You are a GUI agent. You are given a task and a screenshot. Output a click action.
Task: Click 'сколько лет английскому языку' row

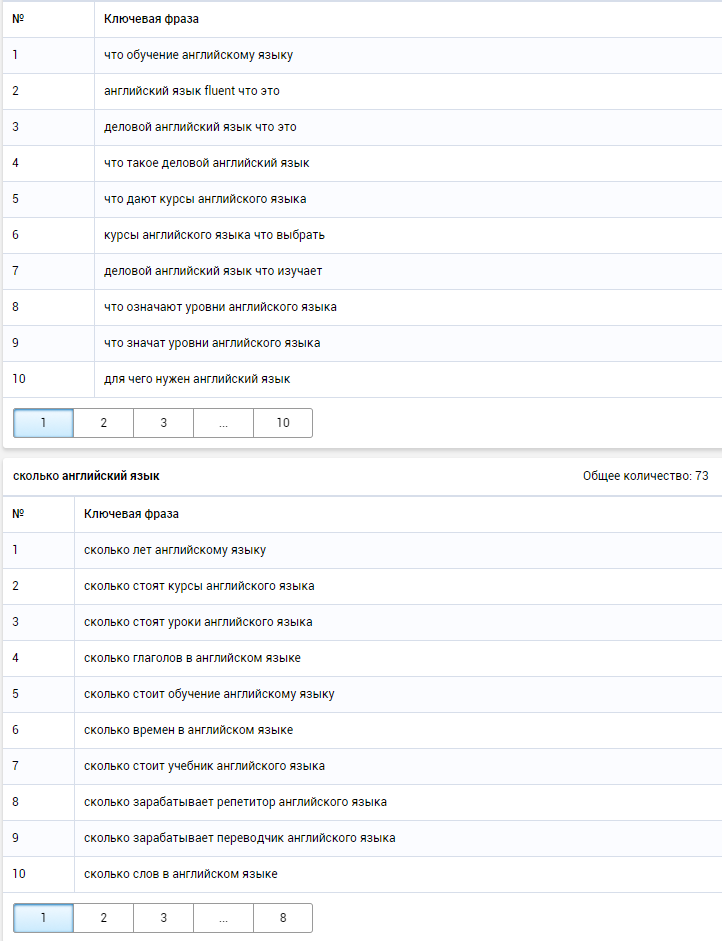pos(363,550)
